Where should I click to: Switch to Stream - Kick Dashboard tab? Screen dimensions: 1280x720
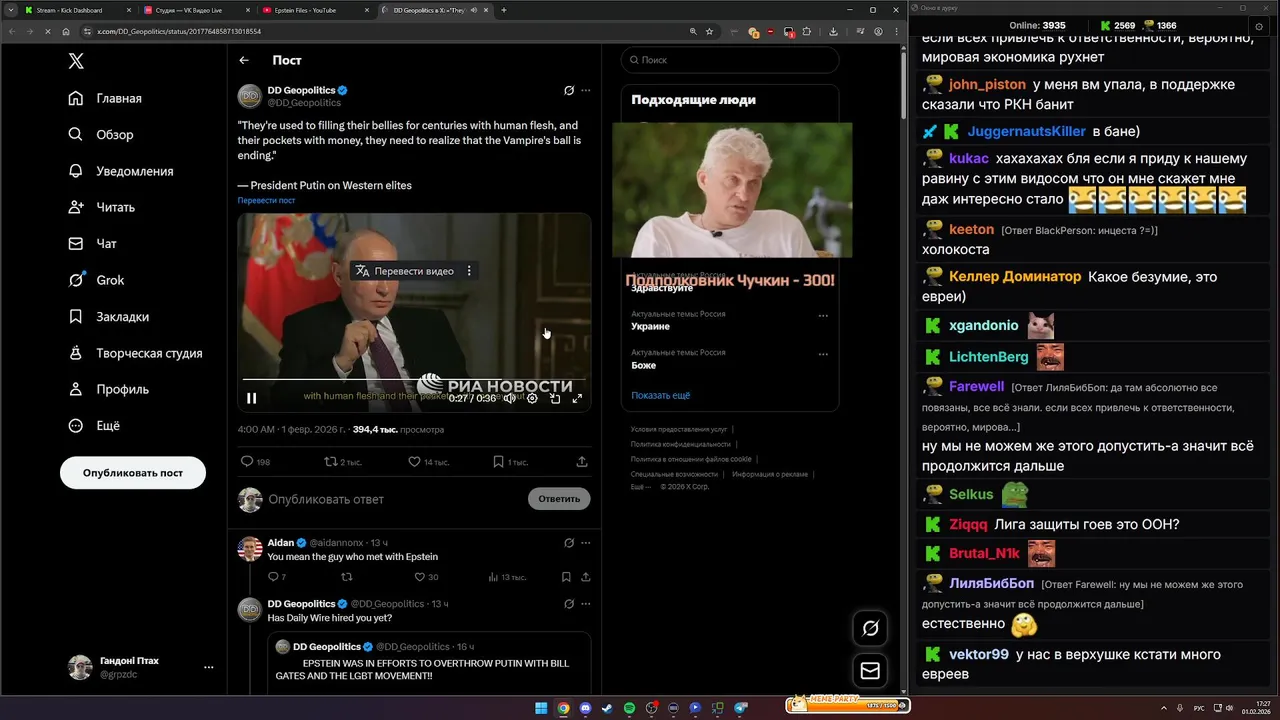pos(76,10)
